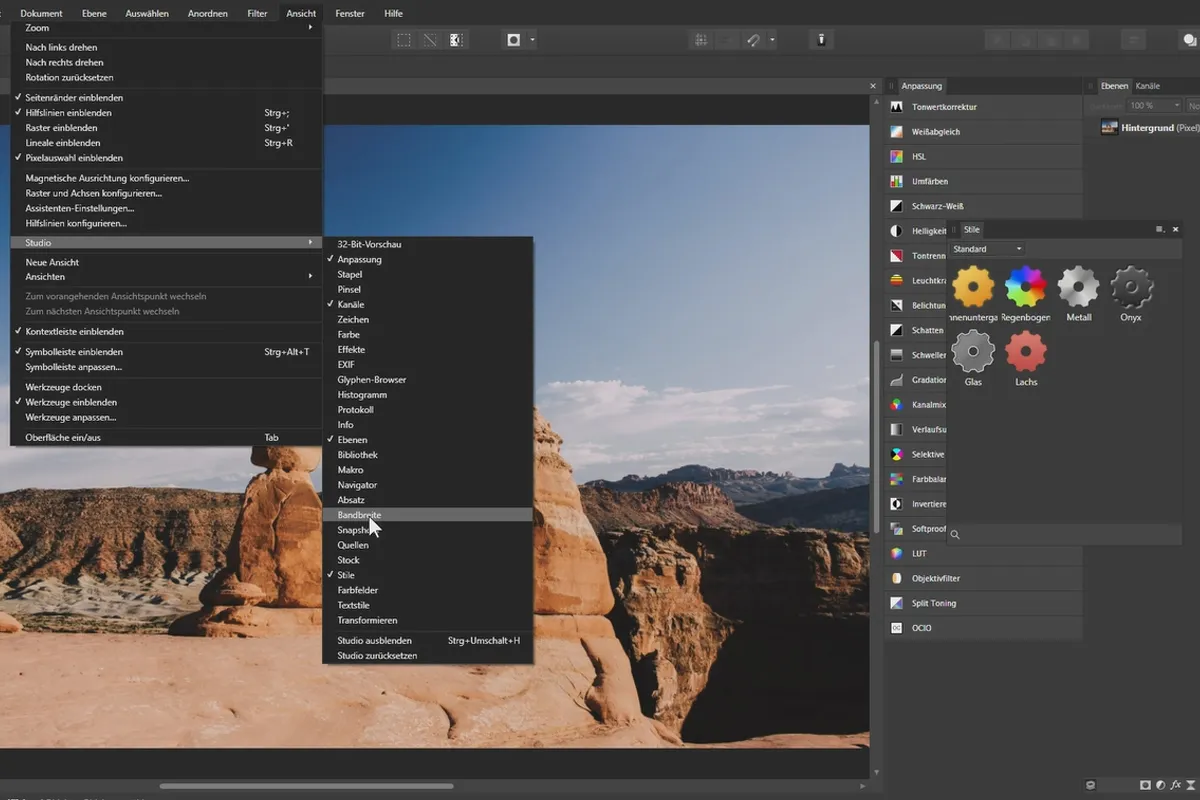
Task: Click the fx layer effects icon
Action: point(1174,785)
